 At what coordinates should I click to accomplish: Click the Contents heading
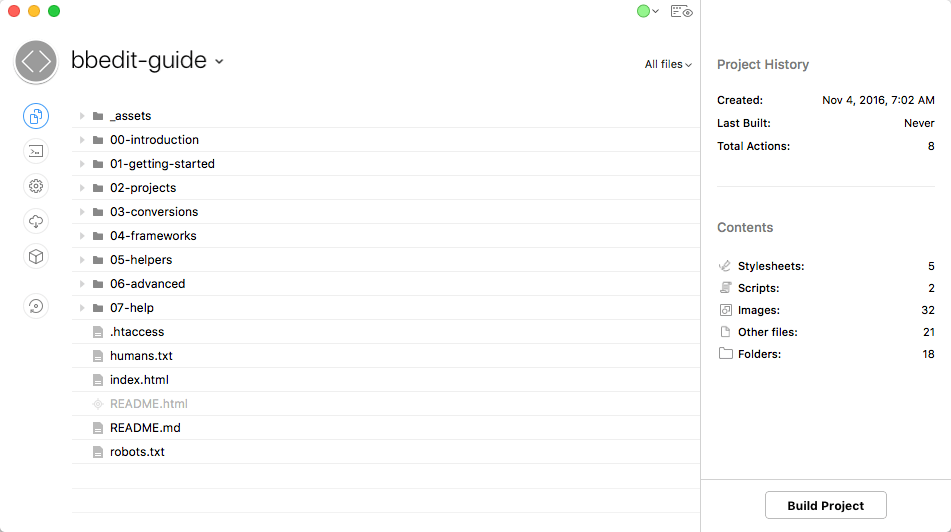coord(745,227)
